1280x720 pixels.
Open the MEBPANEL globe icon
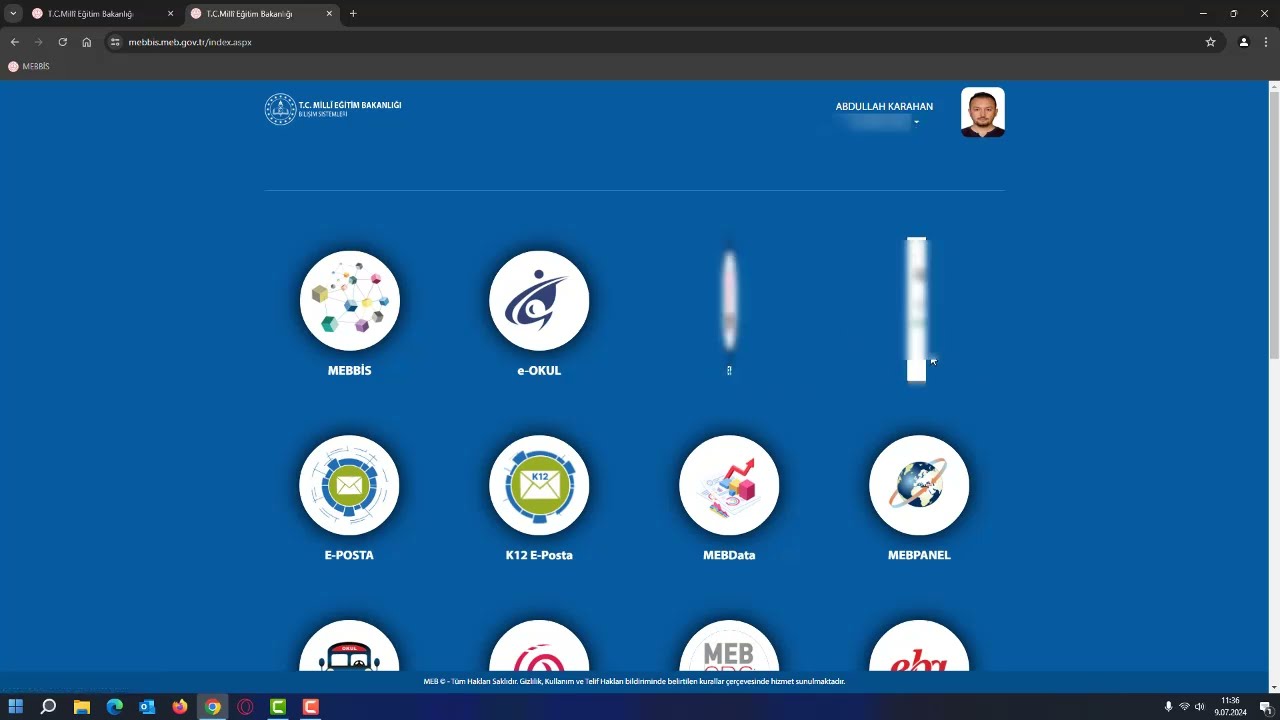point(919,485)
